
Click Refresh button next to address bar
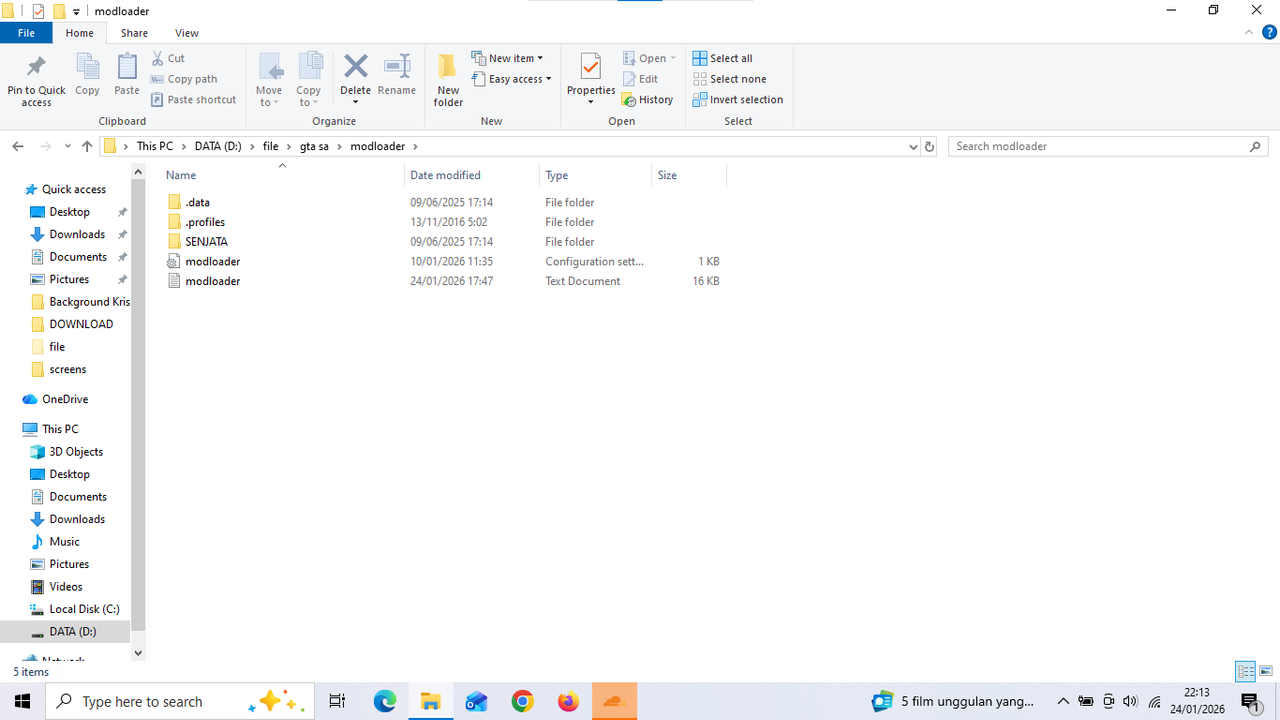click(929, 146)
